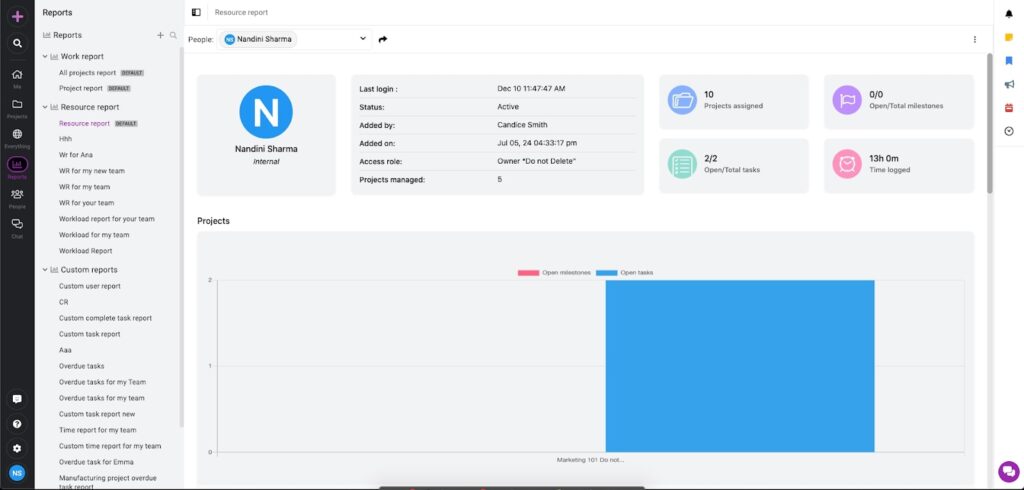Add a new report with plus icon
The width and height of the screenshot is (1024, 490).
(x=160, y=35)
